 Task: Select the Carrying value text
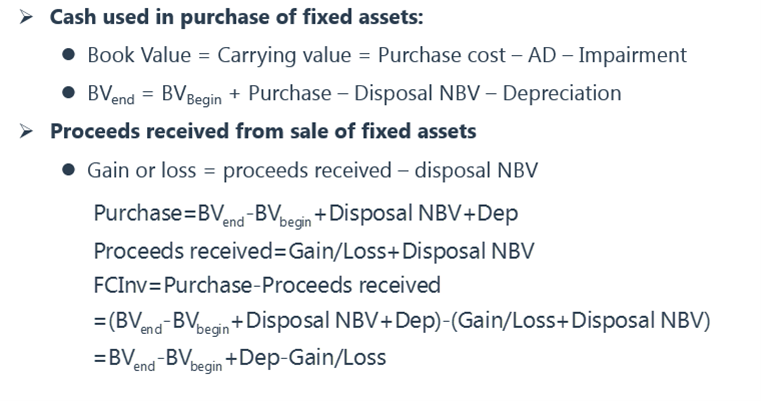click(284, 55)
